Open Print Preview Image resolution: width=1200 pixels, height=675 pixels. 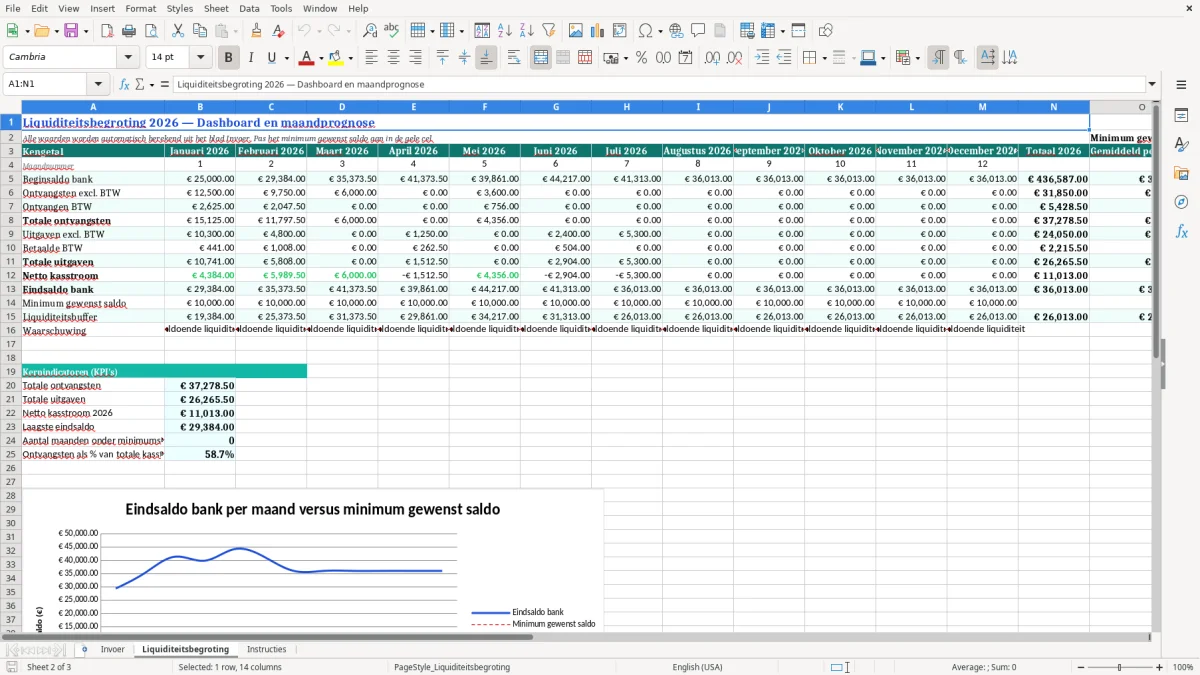coord(151,31)
